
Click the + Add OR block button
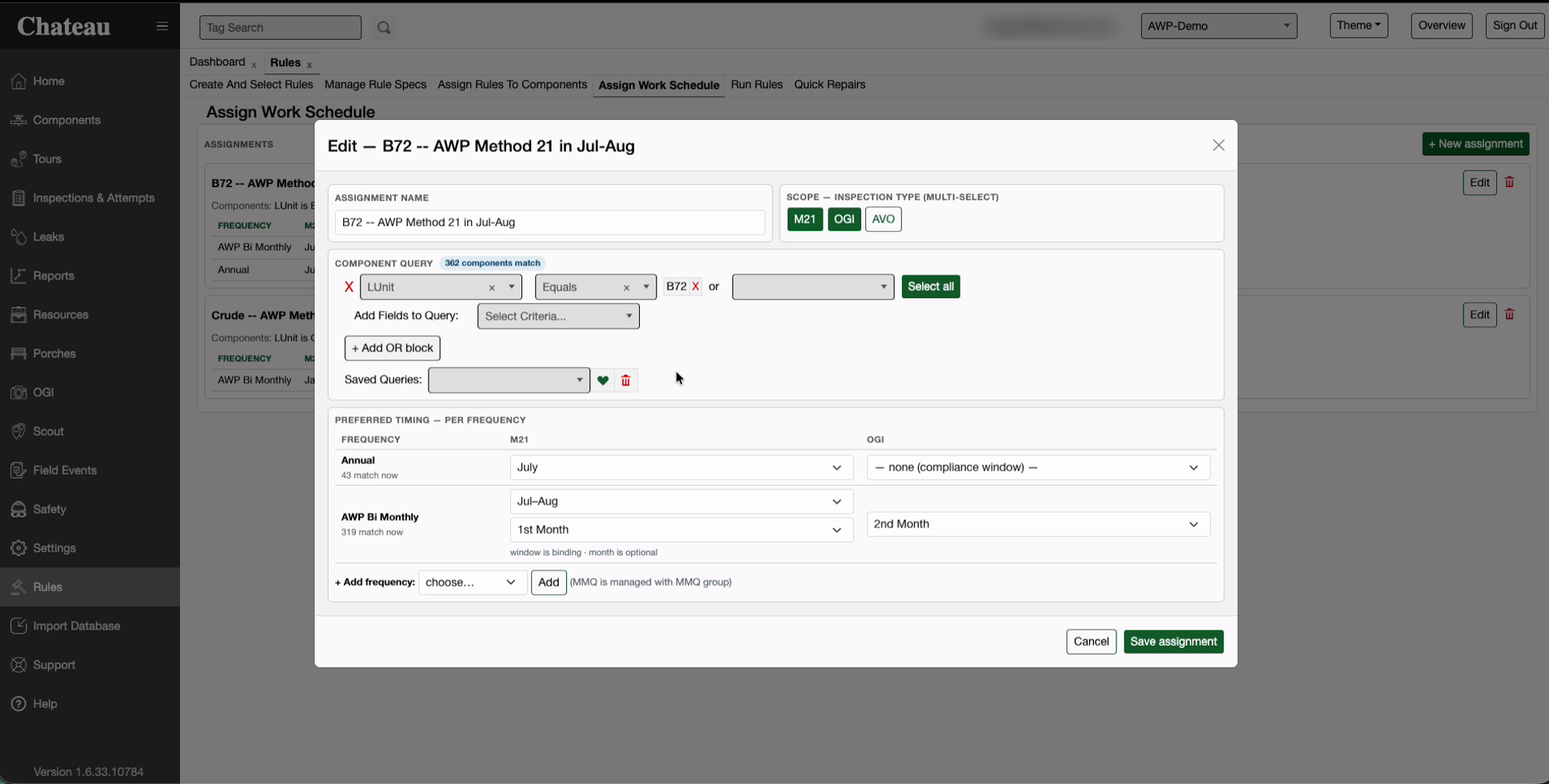[x=392, y=348]
